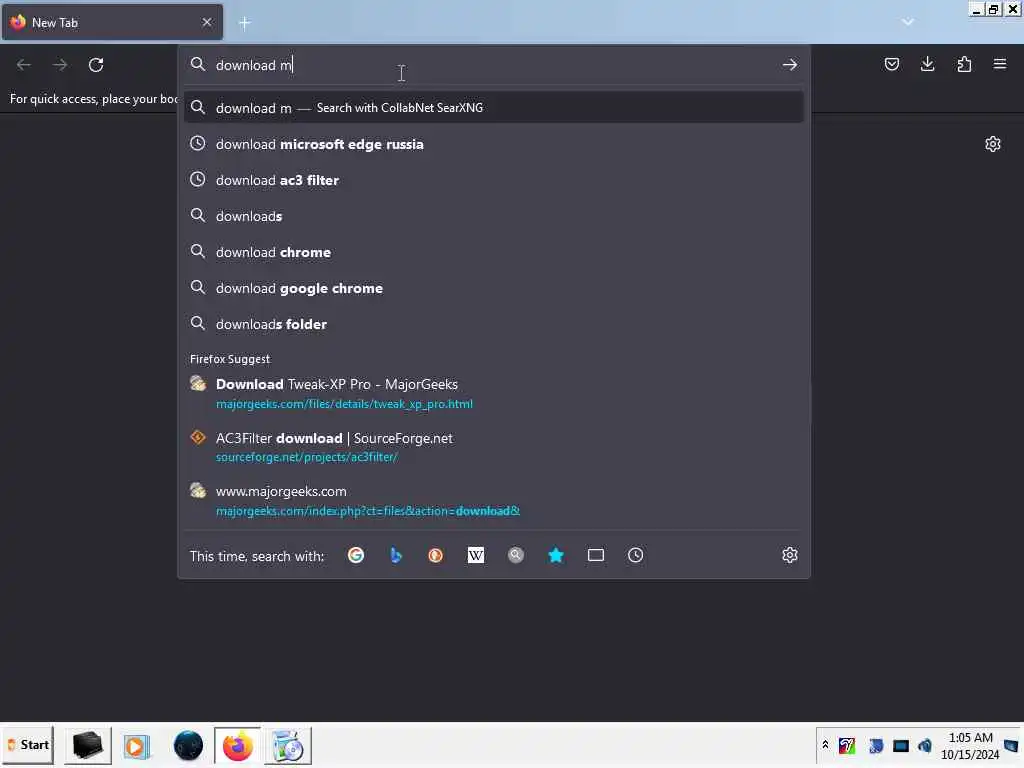The width and height of the screenshot is (1024, 768).
Task: Click the Back navigation arrow
Action: tap(24, 65)
